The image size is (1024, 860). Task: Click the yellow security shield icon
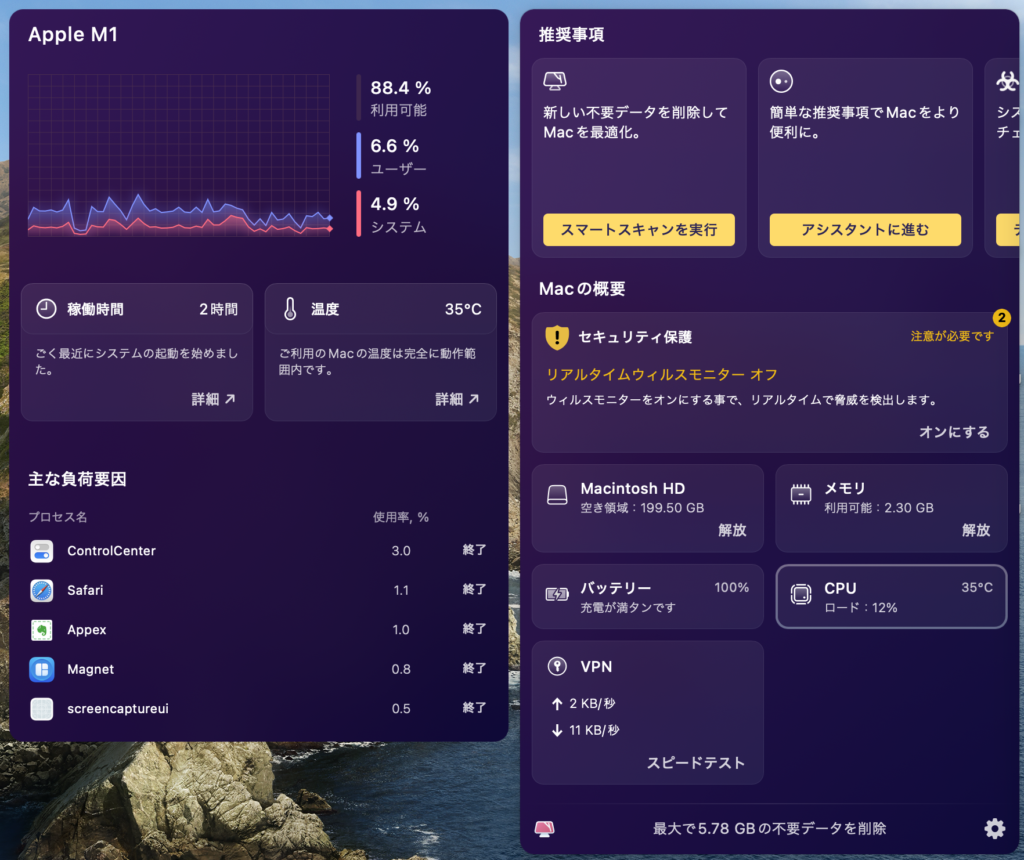556,338
